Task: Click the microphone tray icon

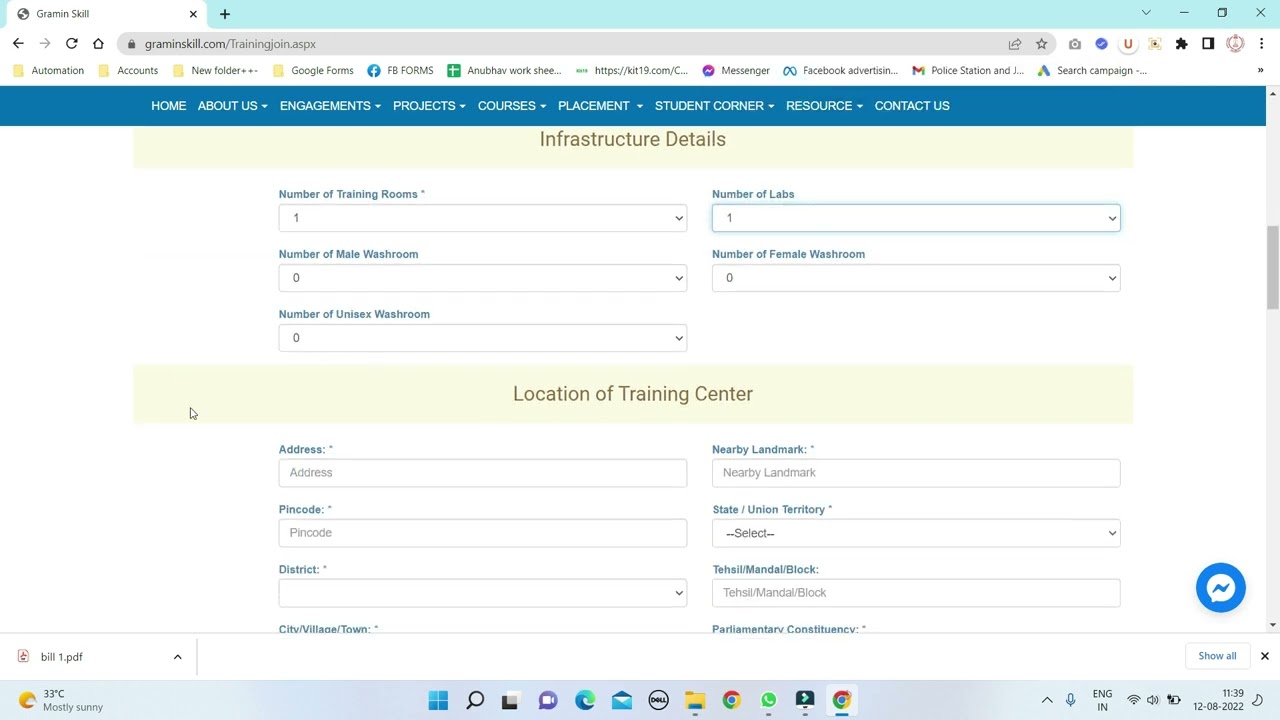Action: coord(1070,700)
